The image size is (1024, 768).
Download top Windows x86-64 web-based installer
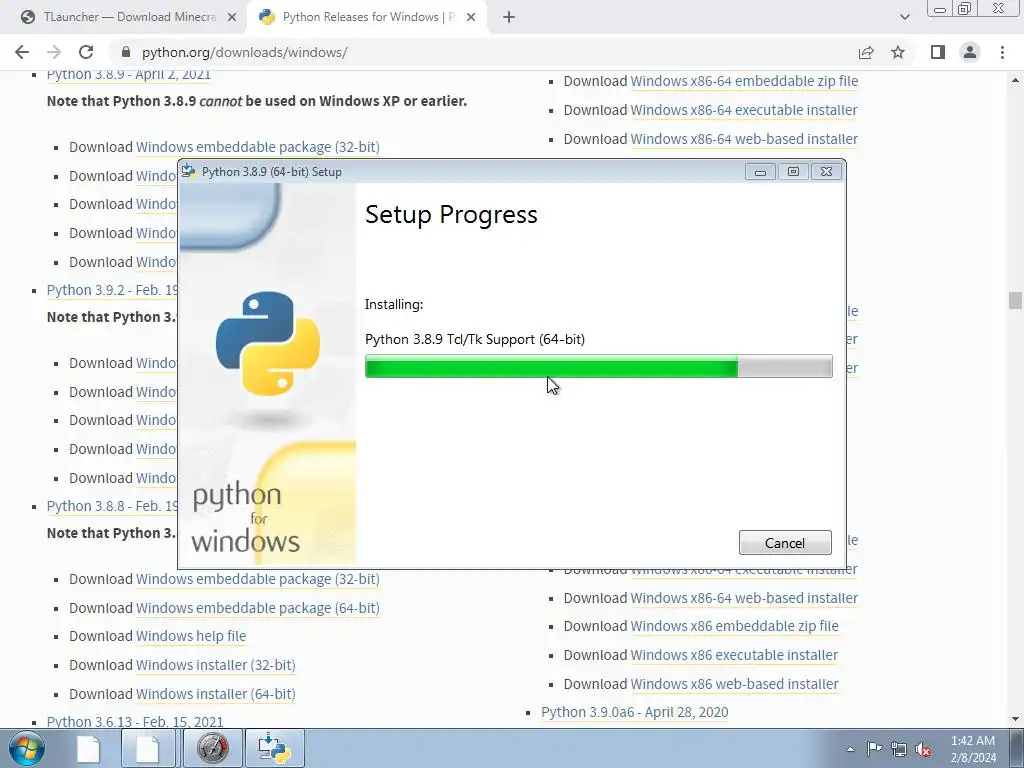coord(744,139)
